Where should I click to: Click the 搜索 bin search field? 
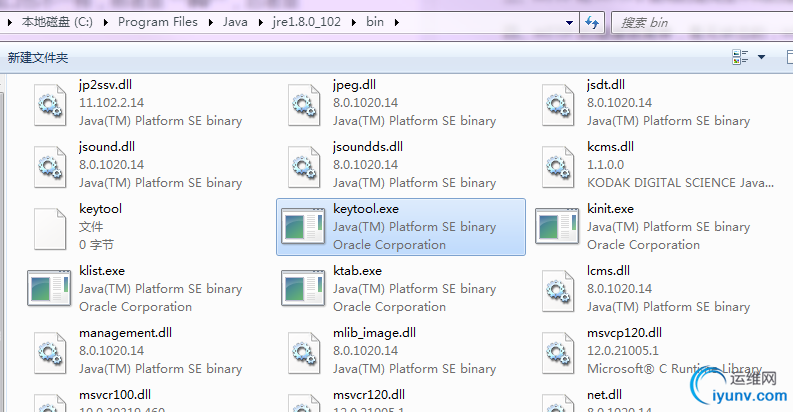coord(702,23)
